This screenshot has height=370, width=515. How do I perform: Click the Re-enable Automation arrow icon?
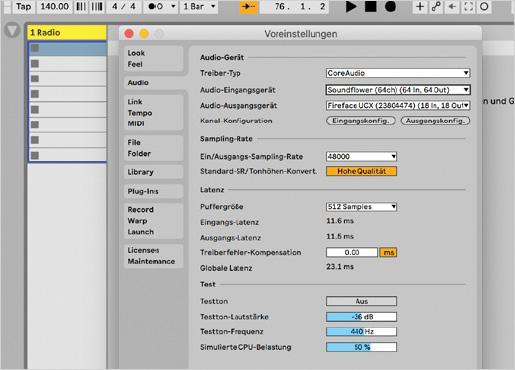pos(452,6)
